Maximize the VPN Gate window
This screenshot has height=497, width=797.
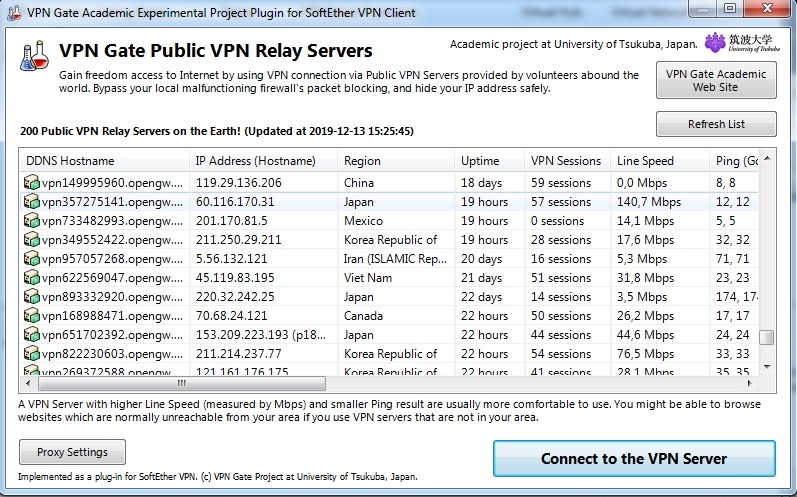730,8
